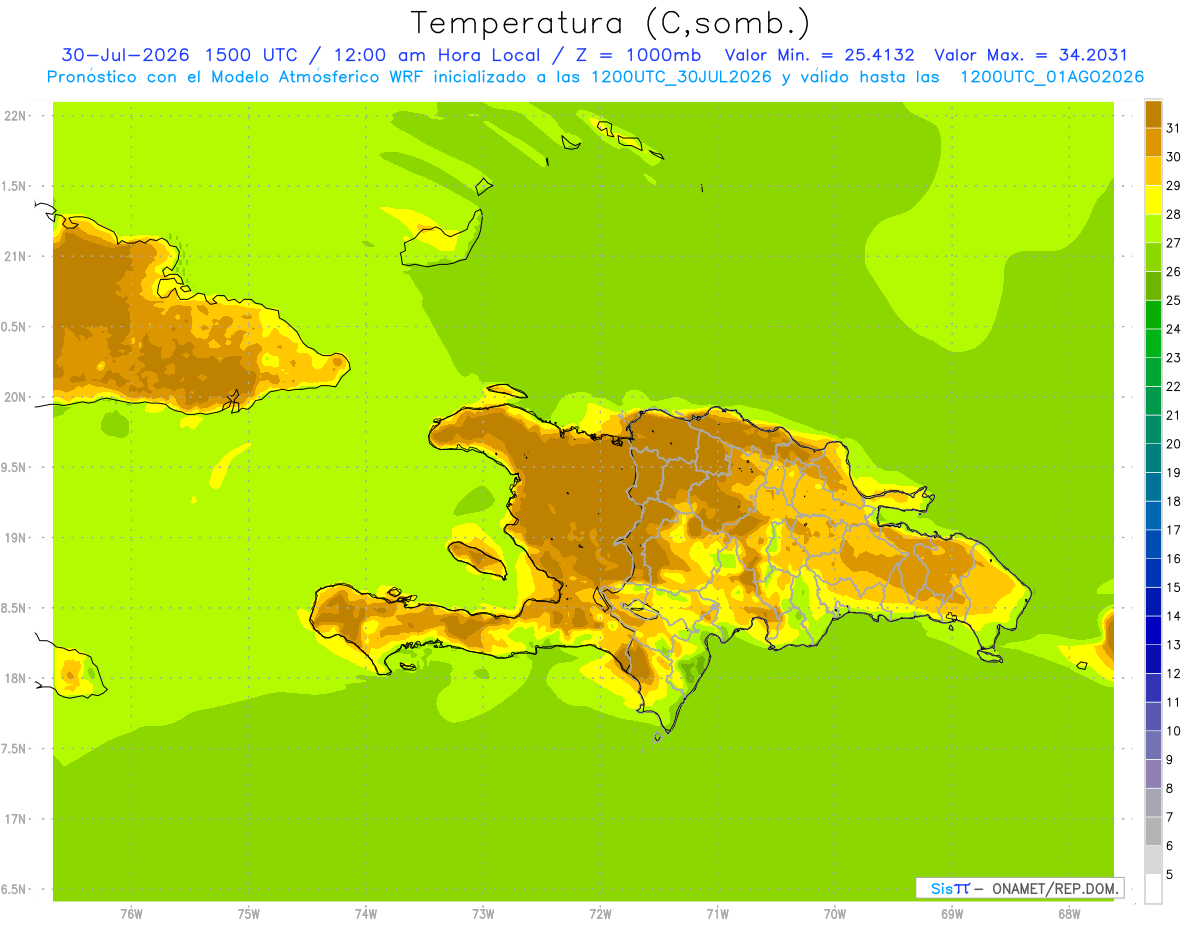Image resolution: width=1200 pixels, height=927 pixels.
Task: Click the "1200UTC_01AGO2026" valid-until time
Action: (x=1052, y=76)
